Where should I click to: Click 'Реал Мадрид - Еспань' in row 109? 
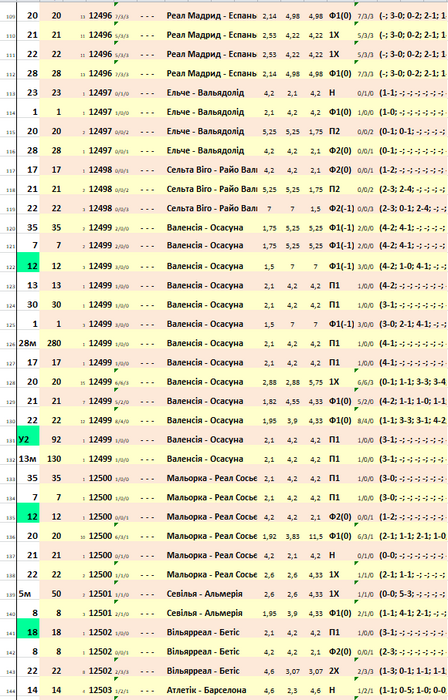212,16
